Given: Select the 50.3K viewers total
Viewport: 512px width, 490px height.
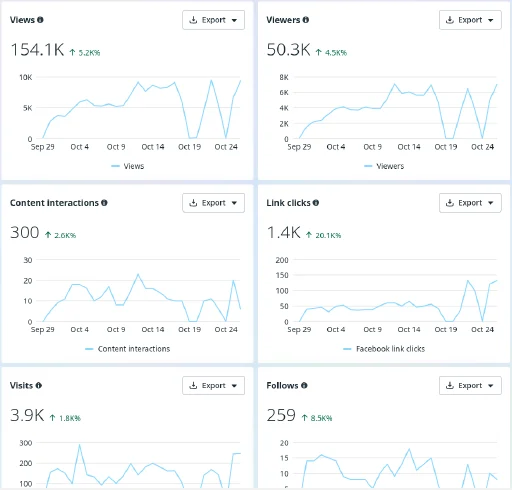Looking at the screenshot, I should 289,50.
